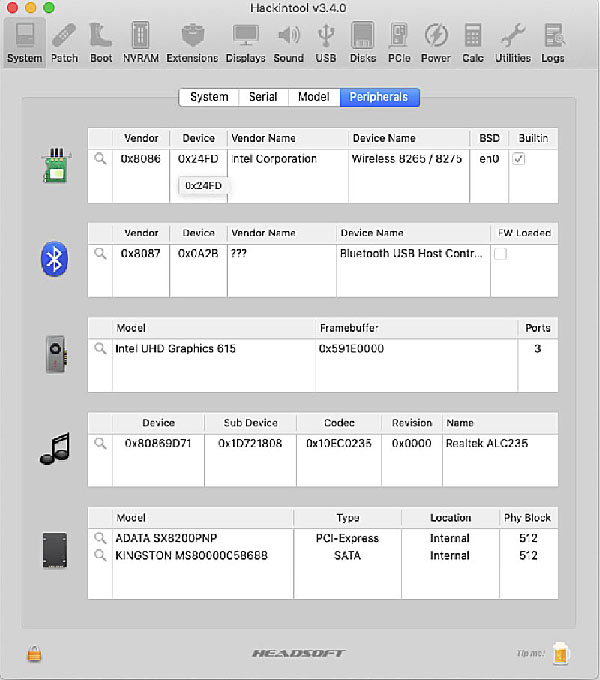Open the USB toolbar icon

(326, 42)
